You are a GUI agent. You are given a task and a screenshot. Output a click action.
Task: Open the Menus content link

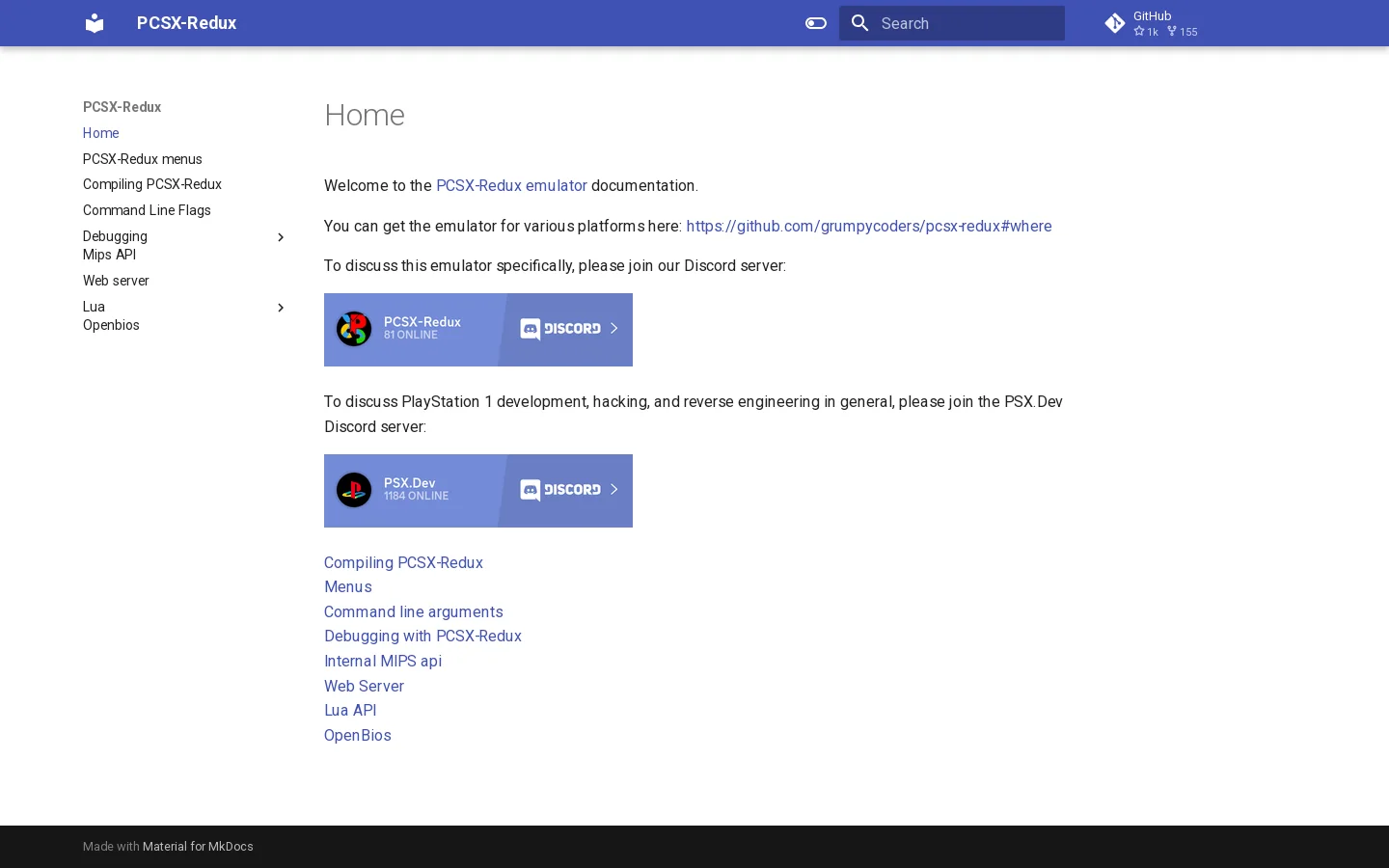point(348,586)
